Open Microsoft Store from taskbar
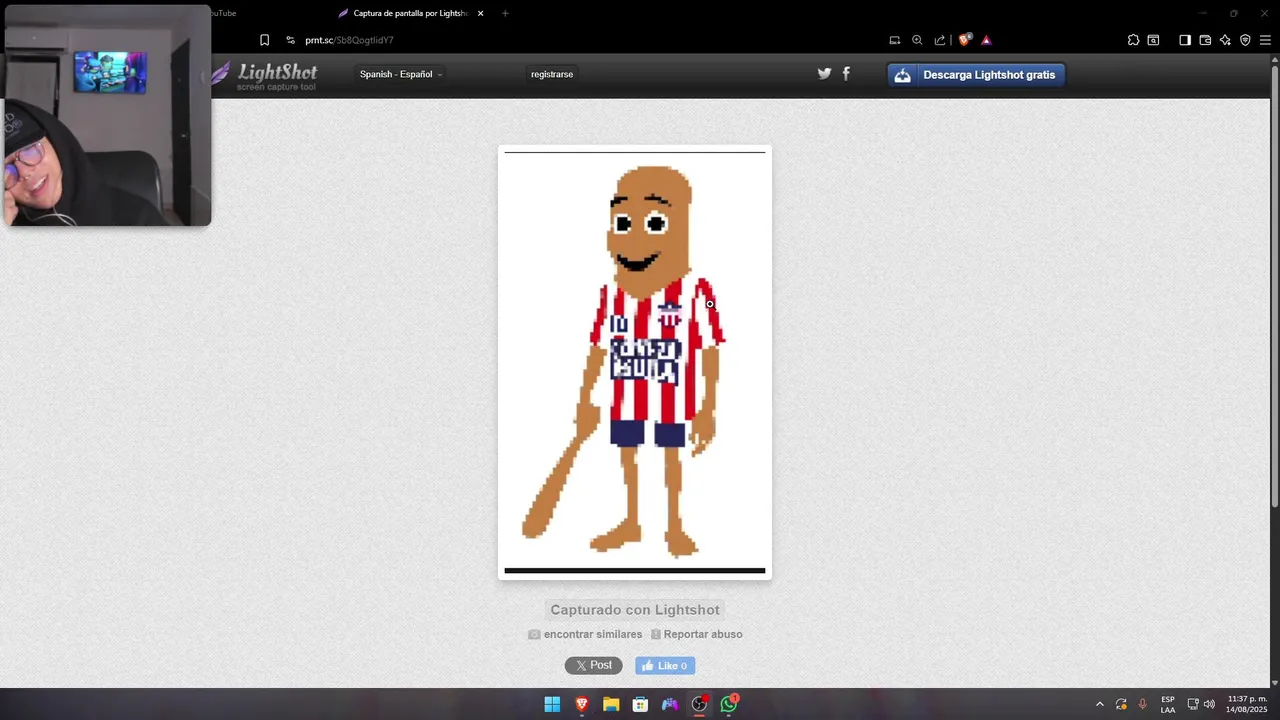Screen dimensions: 1280x720 click(x=640, y=704)
